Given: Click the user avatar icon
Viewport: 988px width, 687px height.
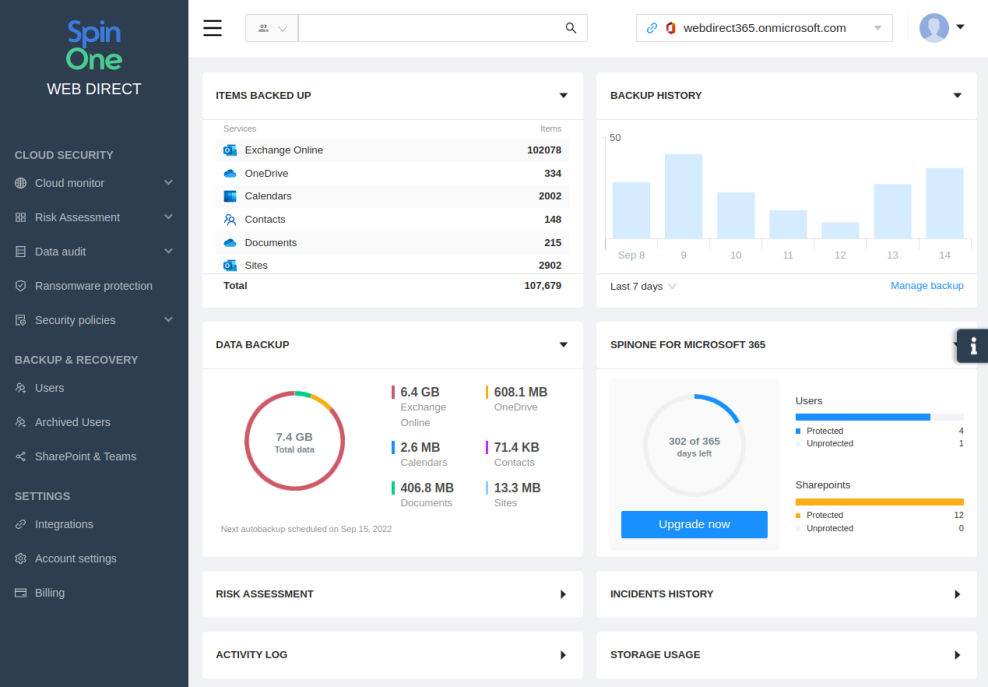Looking at the screenshot, I should click(934, 28).
